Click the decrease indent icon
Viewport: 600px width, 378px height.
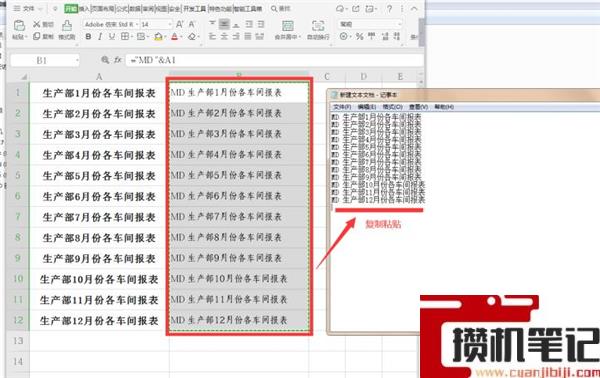[249, 24]
